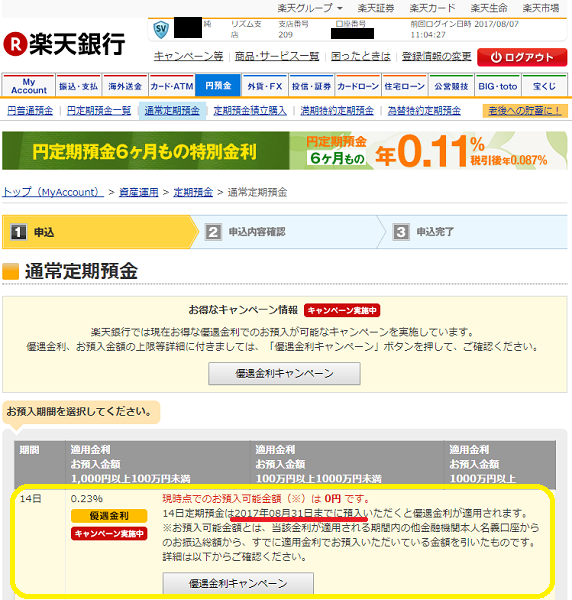Open the キャンペーン等 link
572x600 pixels.
tap(188, 57)
